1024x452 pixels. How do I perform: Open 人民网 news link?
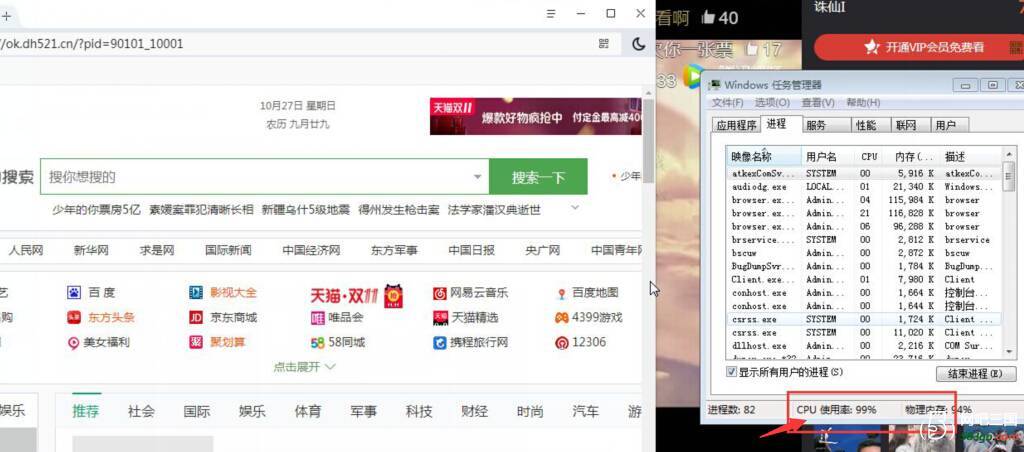click(25, 250)
